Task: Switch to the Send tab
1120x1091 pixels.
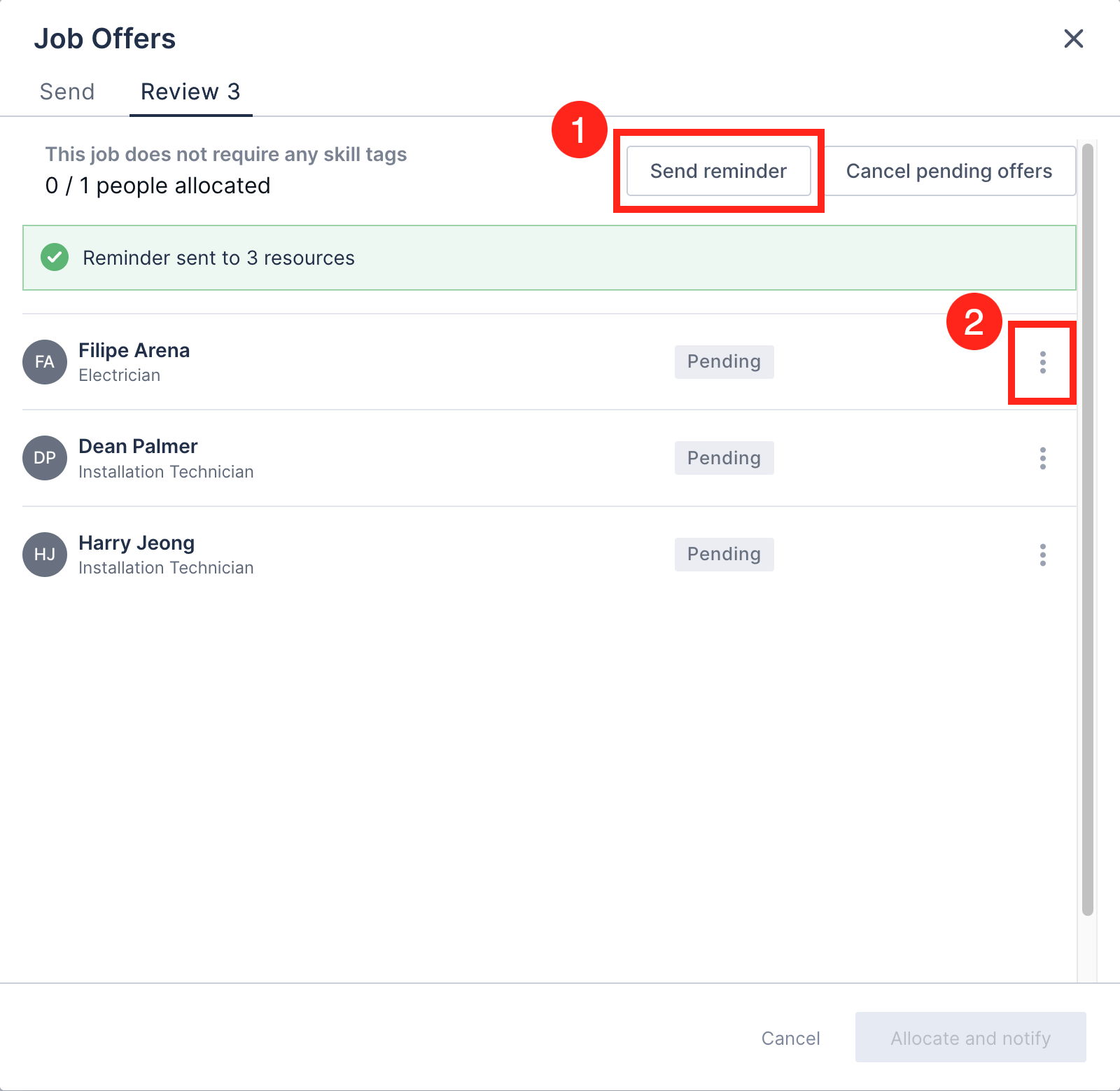Action: [x=66, y=91]
